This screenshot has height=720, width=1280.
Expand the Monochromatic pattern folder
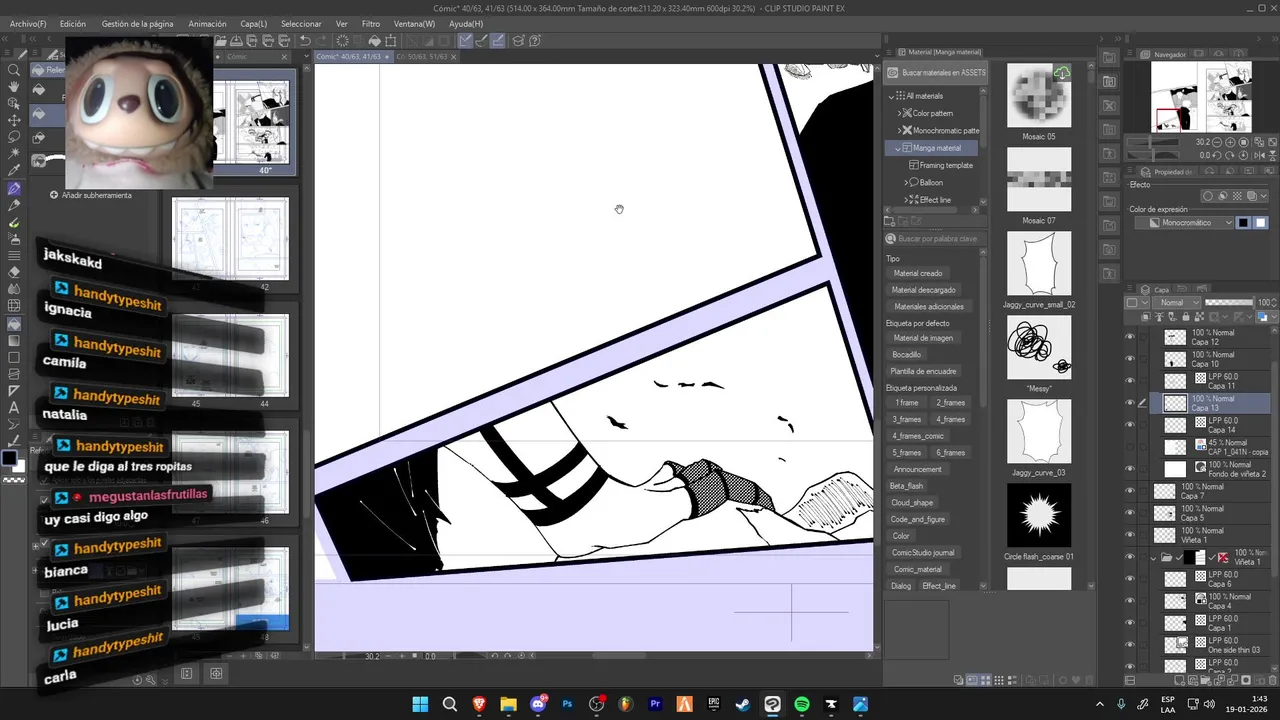(x=899, y=130)
